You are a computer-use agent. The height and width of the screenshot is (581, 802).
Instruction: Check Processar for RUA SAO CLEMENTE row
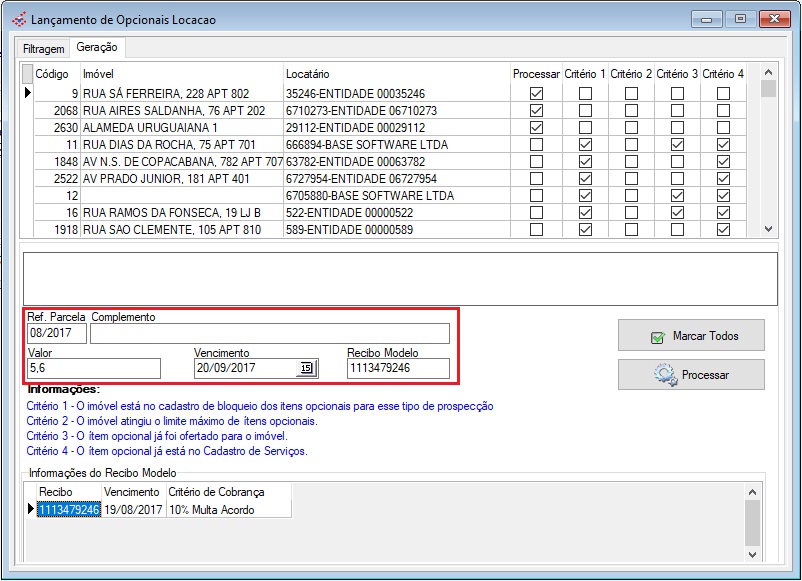pyautogui.click(x=537, y=230)
